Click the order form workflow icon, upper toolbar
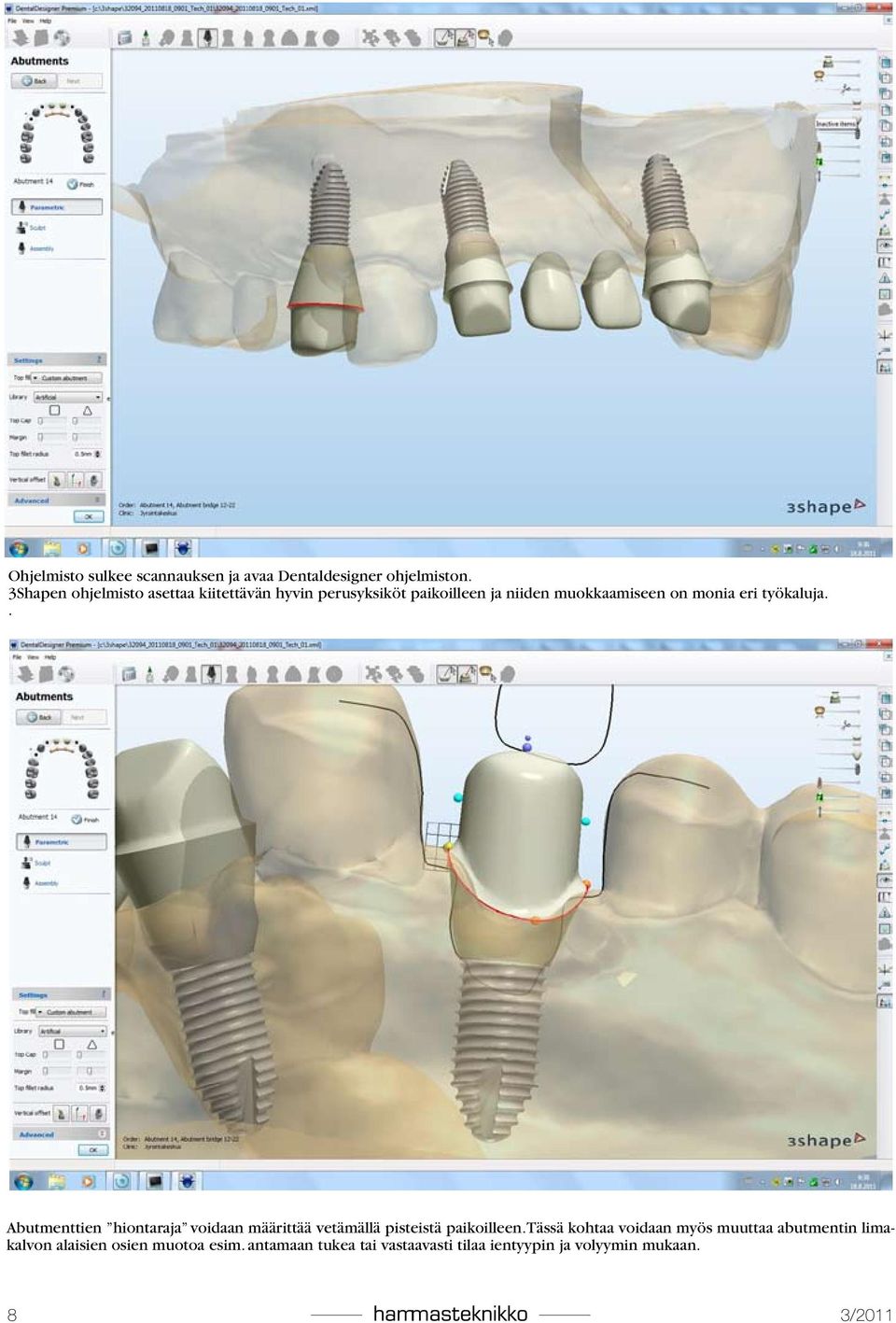Screen dimensions: 896x1323 pos(125,38)
